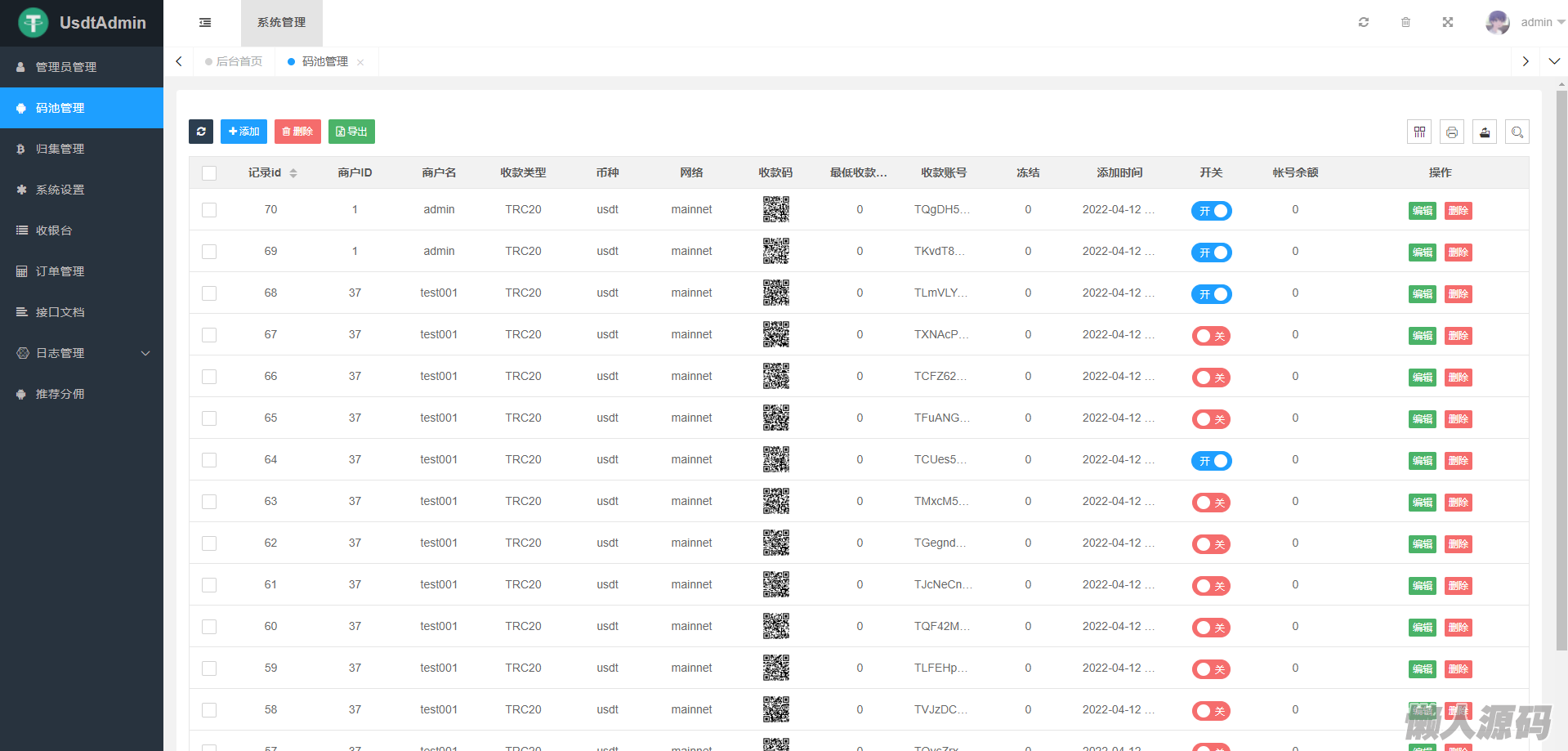Open the column filter grid icon
The height and width of the screenshot is (751, 1568).
[1419, 132]
